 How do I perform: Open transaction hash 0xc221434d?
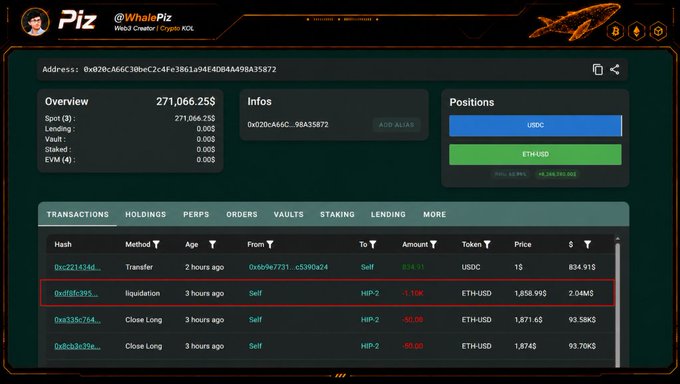77,267
